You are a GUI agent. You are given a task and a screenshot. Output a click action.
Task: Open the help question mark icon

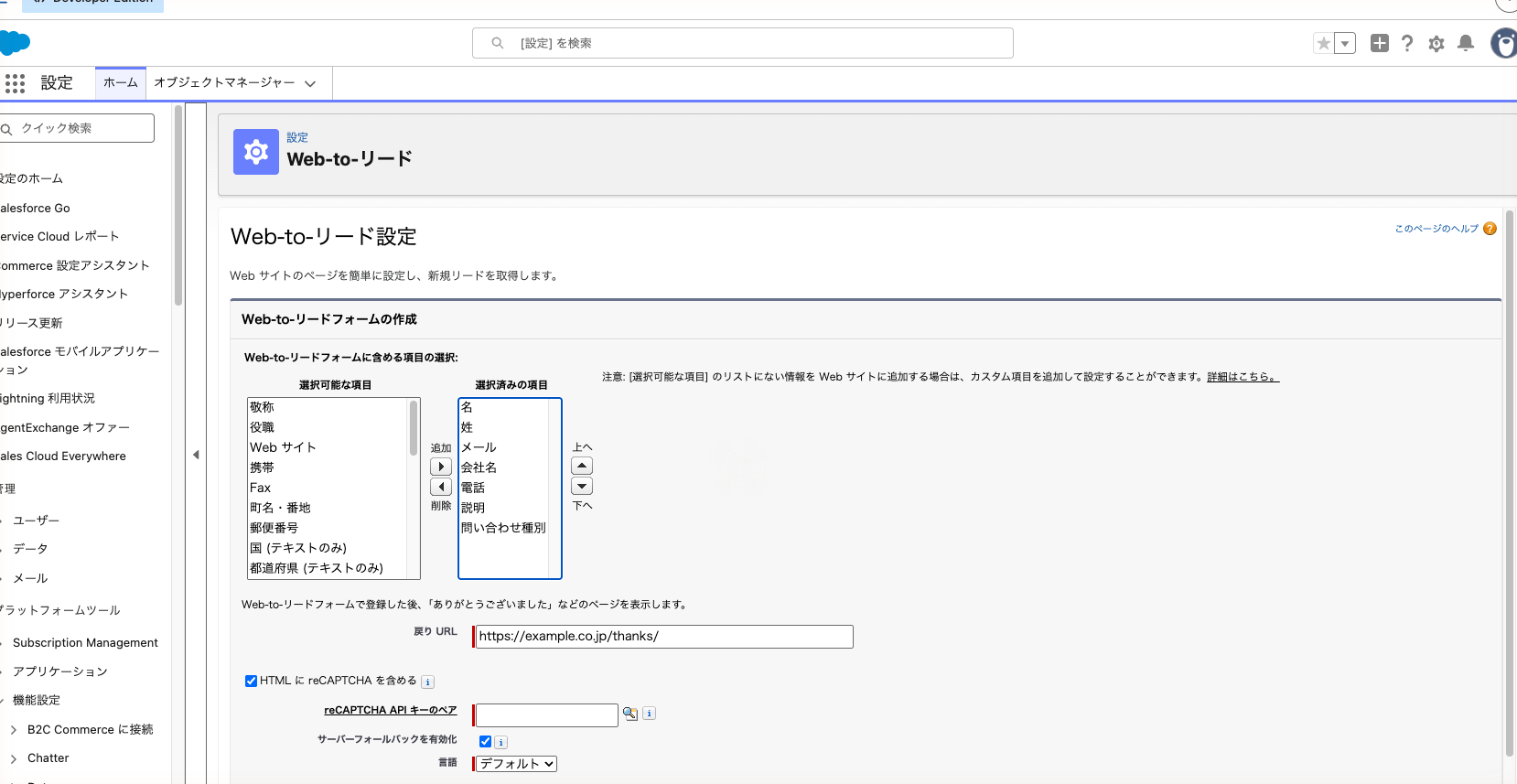point(1407,43)
